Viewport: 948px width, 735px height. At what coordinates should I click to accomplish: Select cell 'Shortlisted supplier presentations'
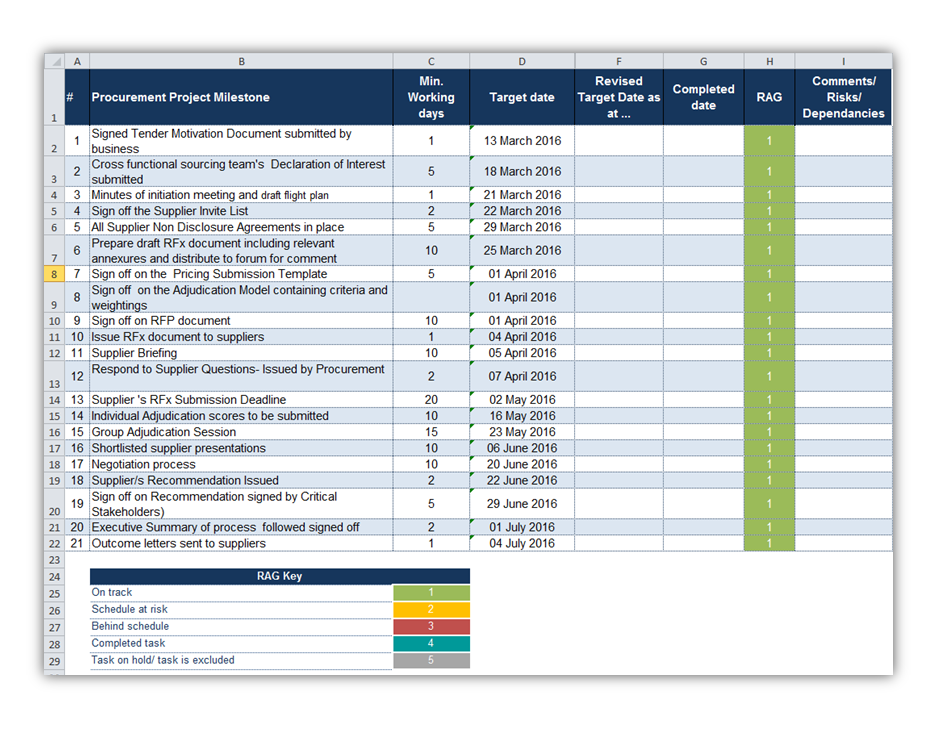point(241,448)
